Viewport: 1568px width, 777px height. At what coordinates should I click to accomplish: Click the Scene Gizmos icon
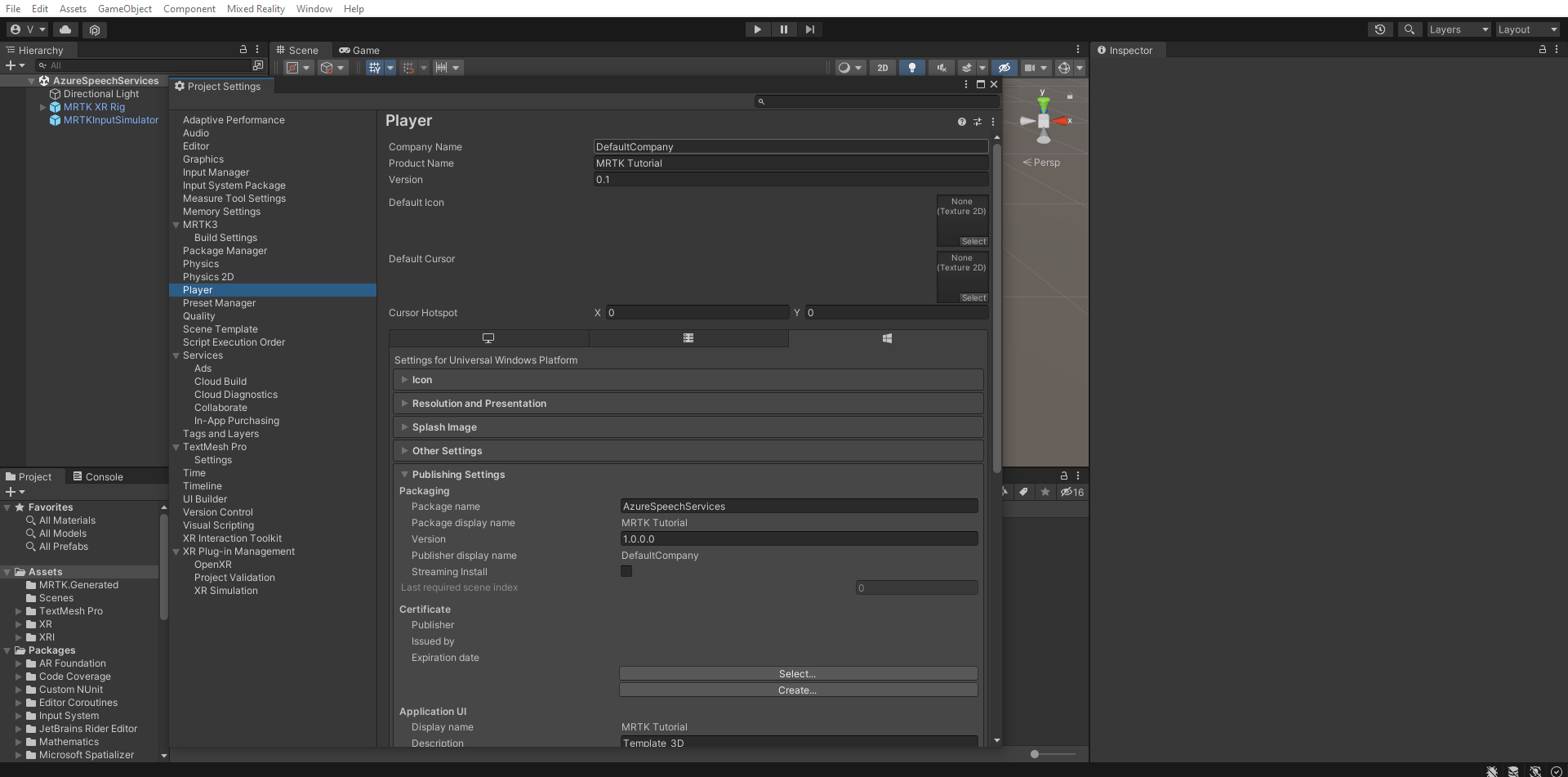click(1064, 68)
